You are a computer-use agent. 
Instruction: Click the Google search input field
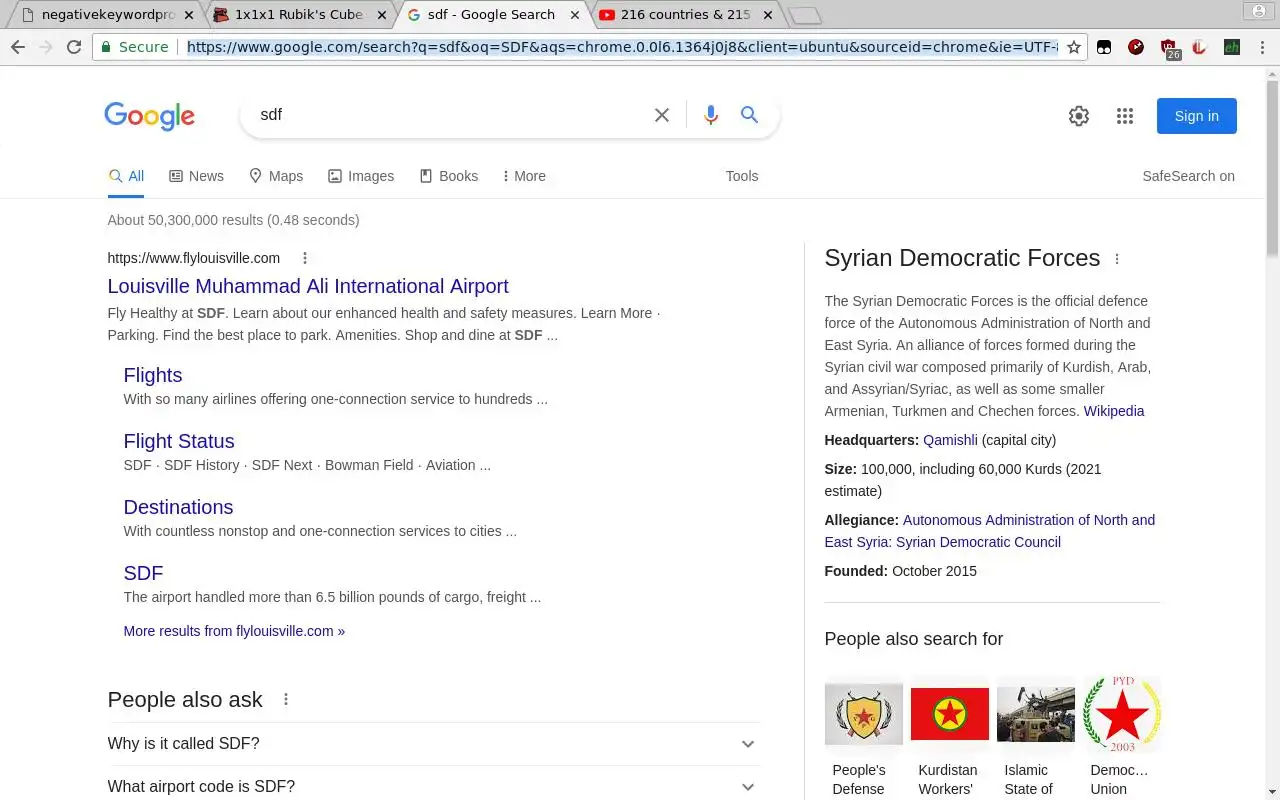click(450, 115)
